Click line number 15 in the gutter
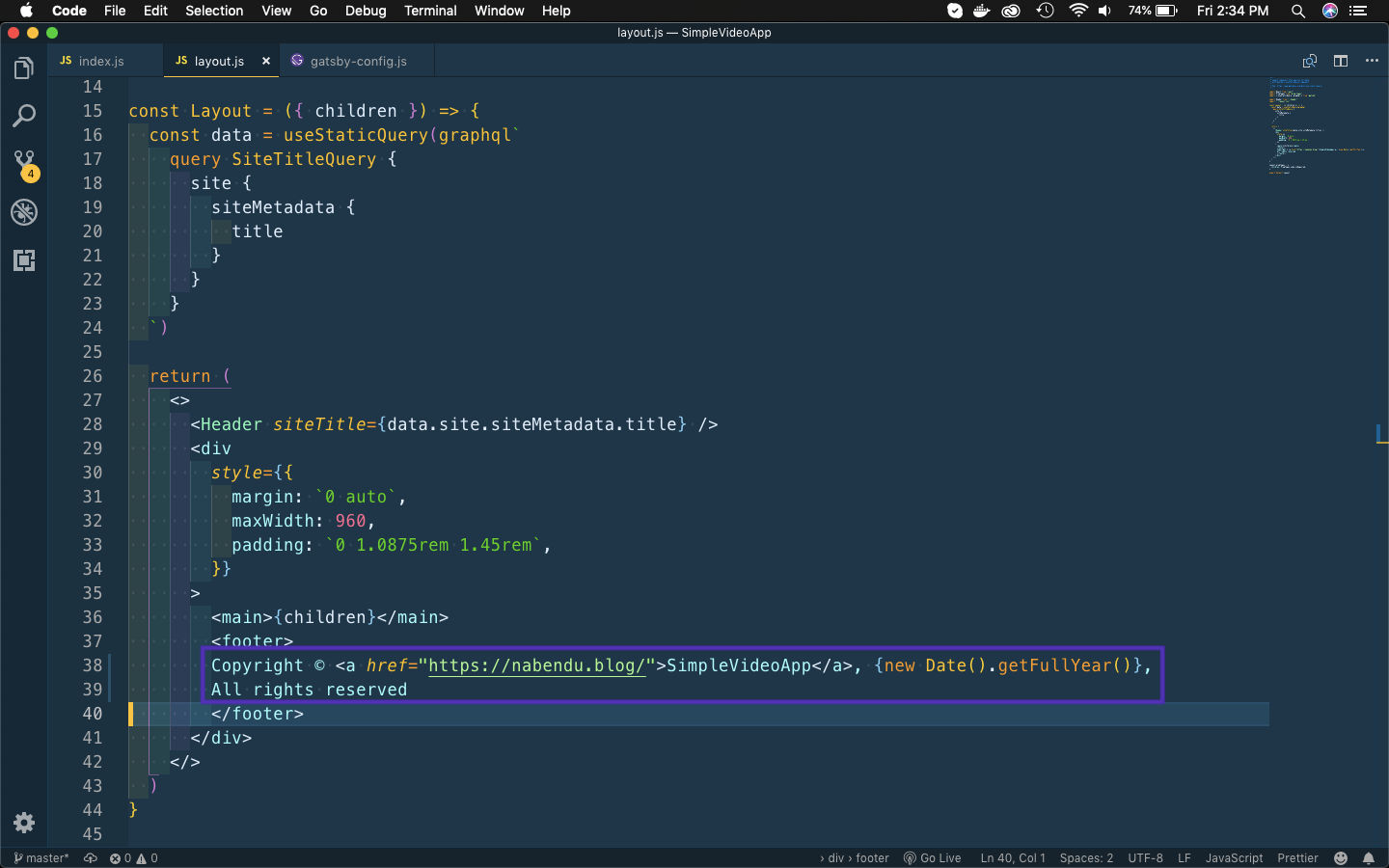Screen dimensions: 1389x868 click(x=93, y=111)
